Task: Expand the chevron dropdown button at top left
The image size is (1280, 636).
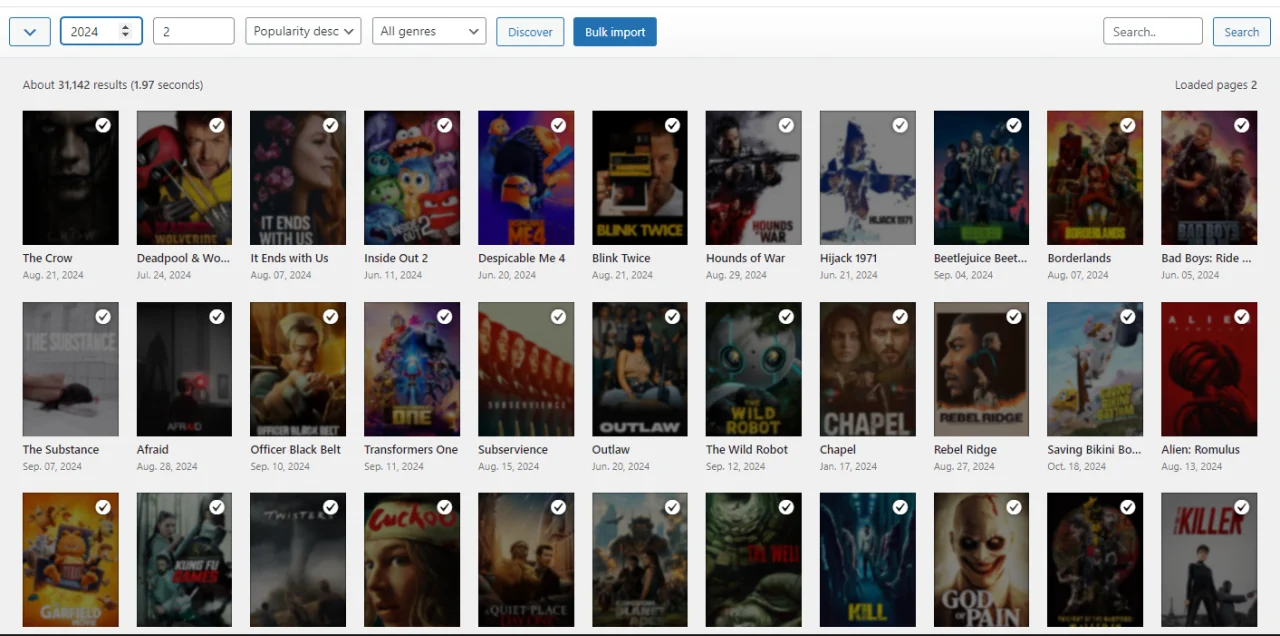Action: (30, 32)
